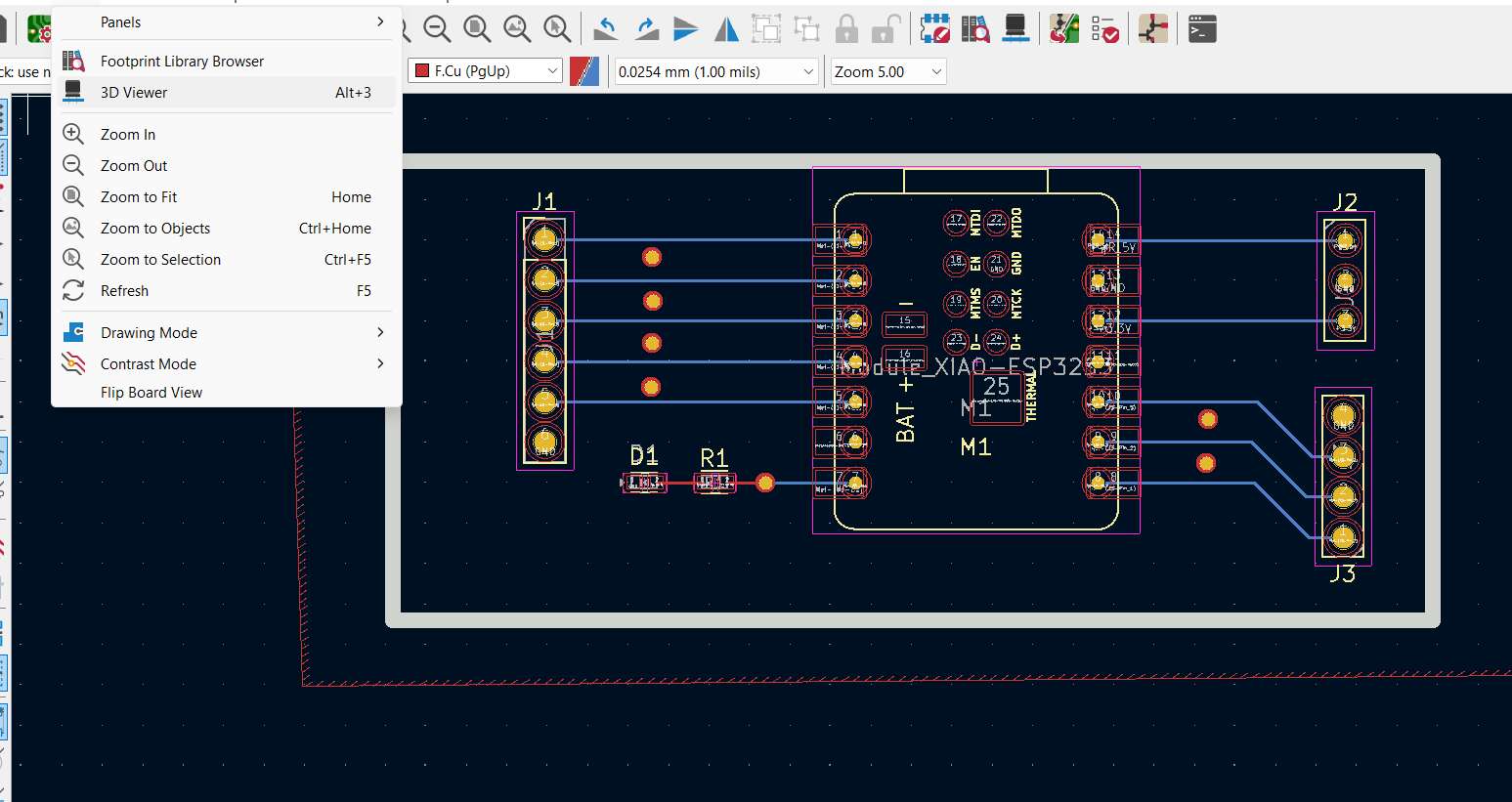Screen dimensions: 1512x802
Task: Click the Lock selected items padlock icon
Action: point(846,29)
